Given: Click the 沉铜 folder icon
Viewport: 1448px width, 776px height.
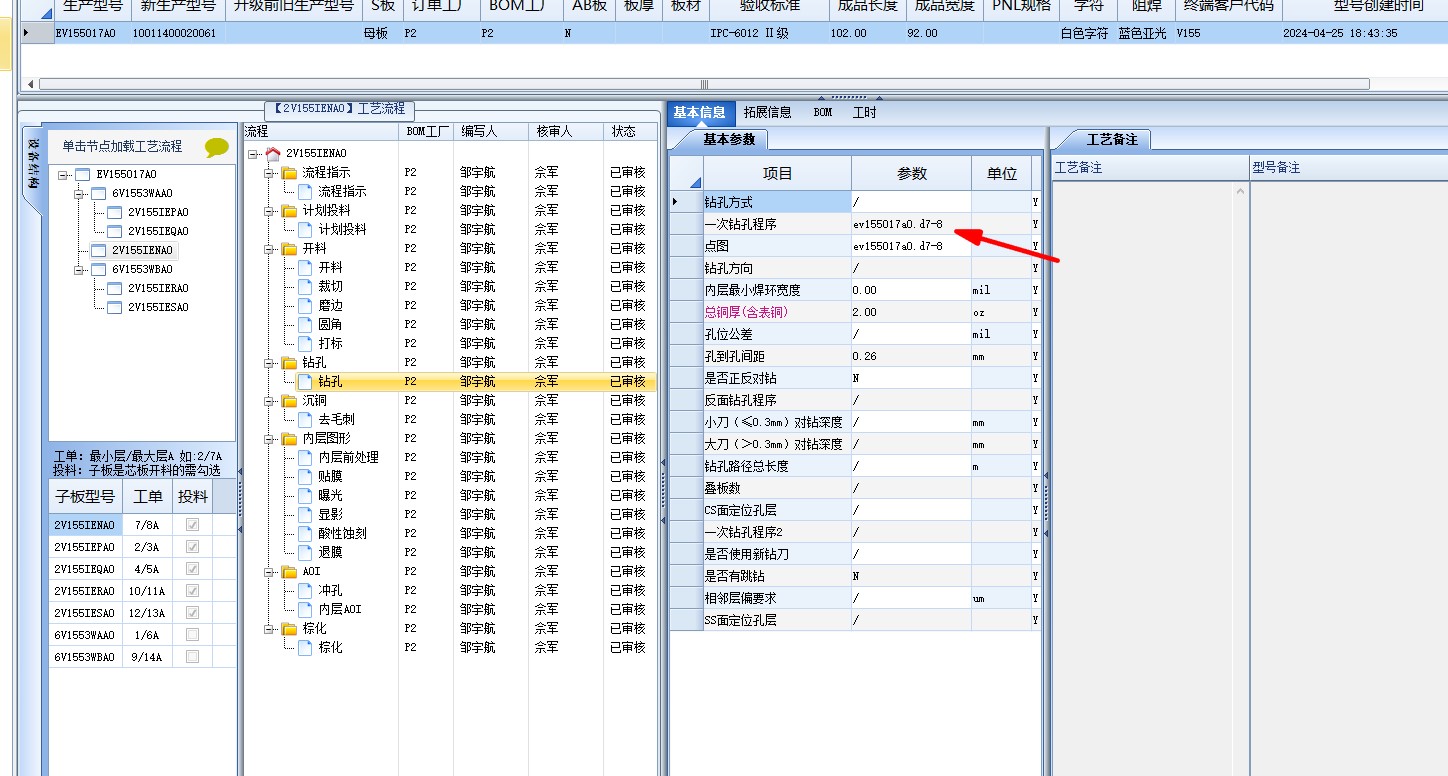Looking at the screenshot, I should (x=289, y=400).
